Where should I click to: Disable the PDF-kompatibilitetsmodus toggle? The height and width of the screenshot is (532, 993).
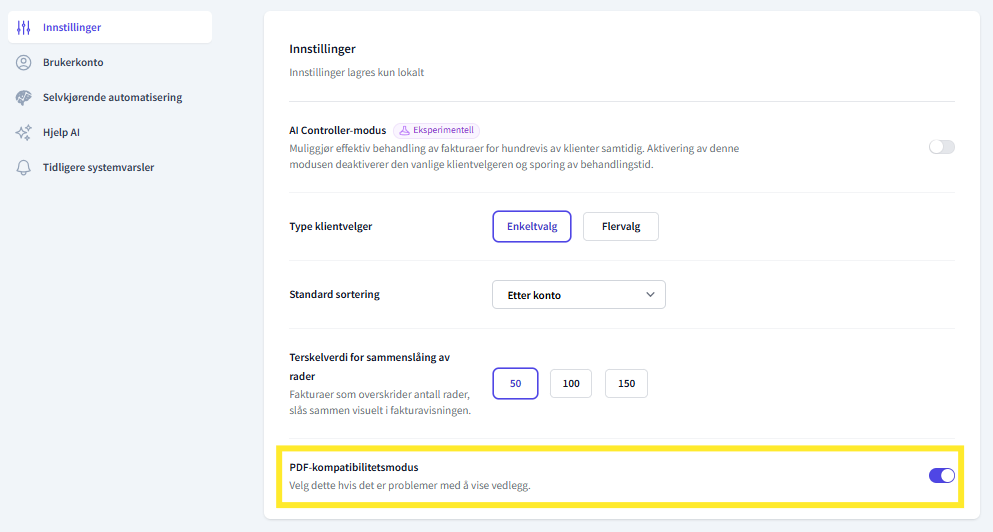click(x=941, y=475)
